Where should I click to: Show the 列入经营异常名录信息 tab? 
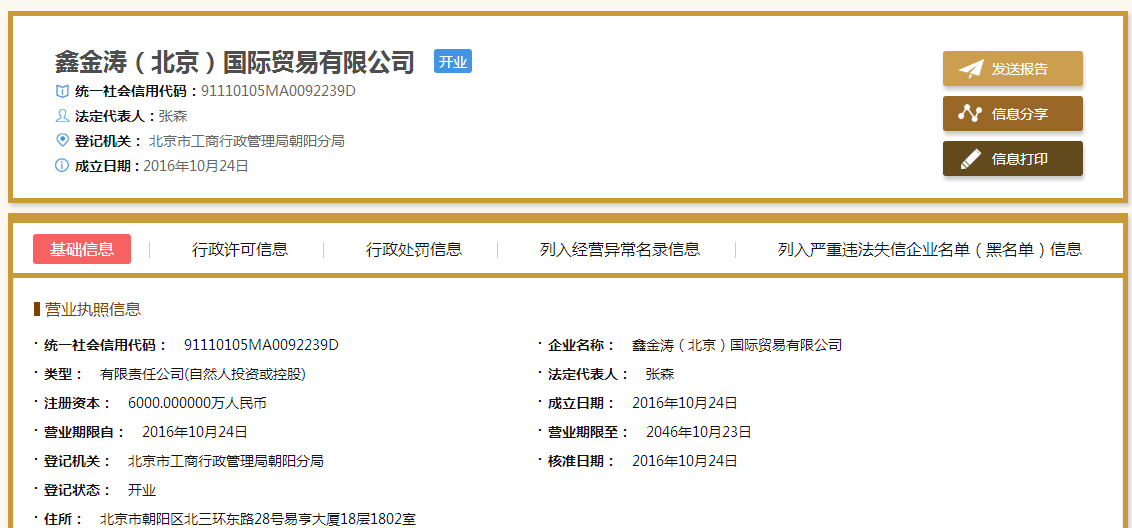pos(619,250)
